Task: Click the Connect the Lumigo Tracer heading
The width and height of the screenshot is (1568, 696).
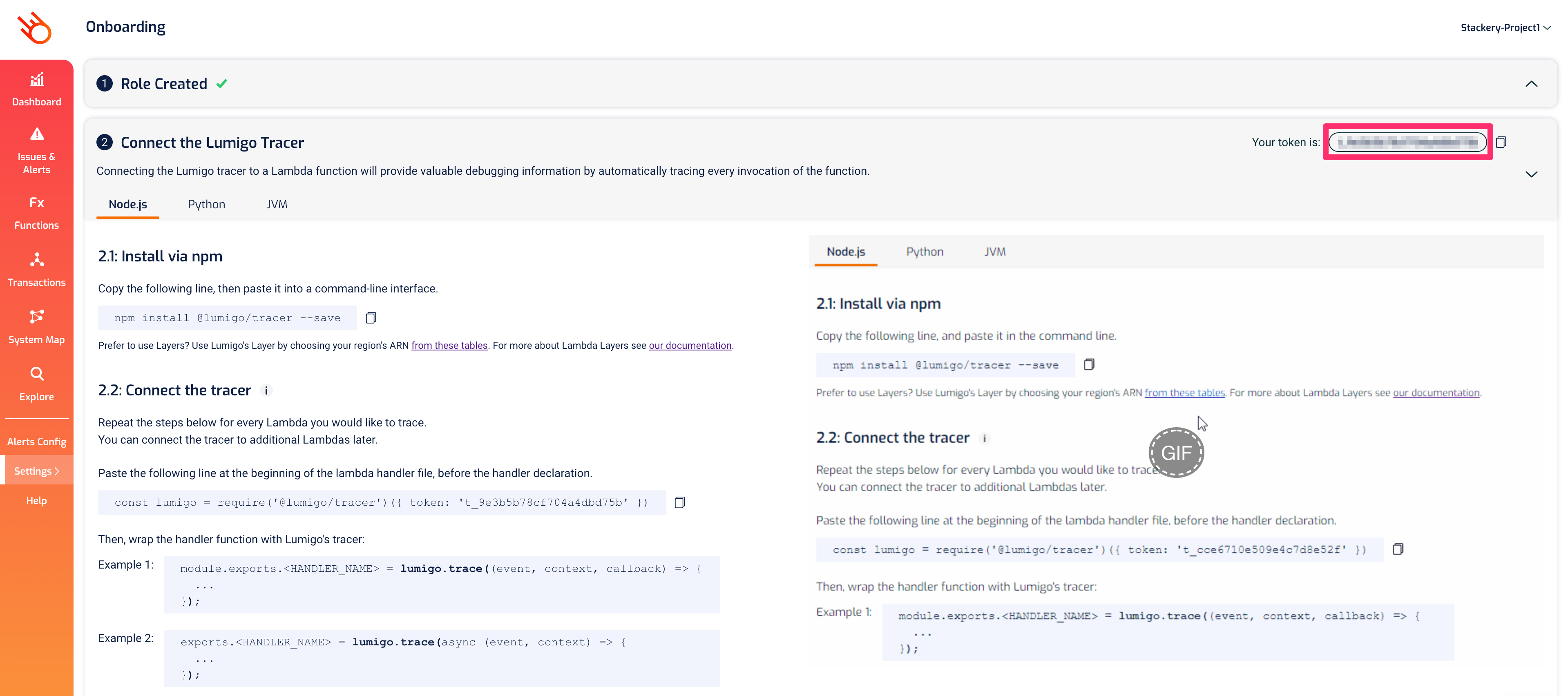Action: (212, 143)
